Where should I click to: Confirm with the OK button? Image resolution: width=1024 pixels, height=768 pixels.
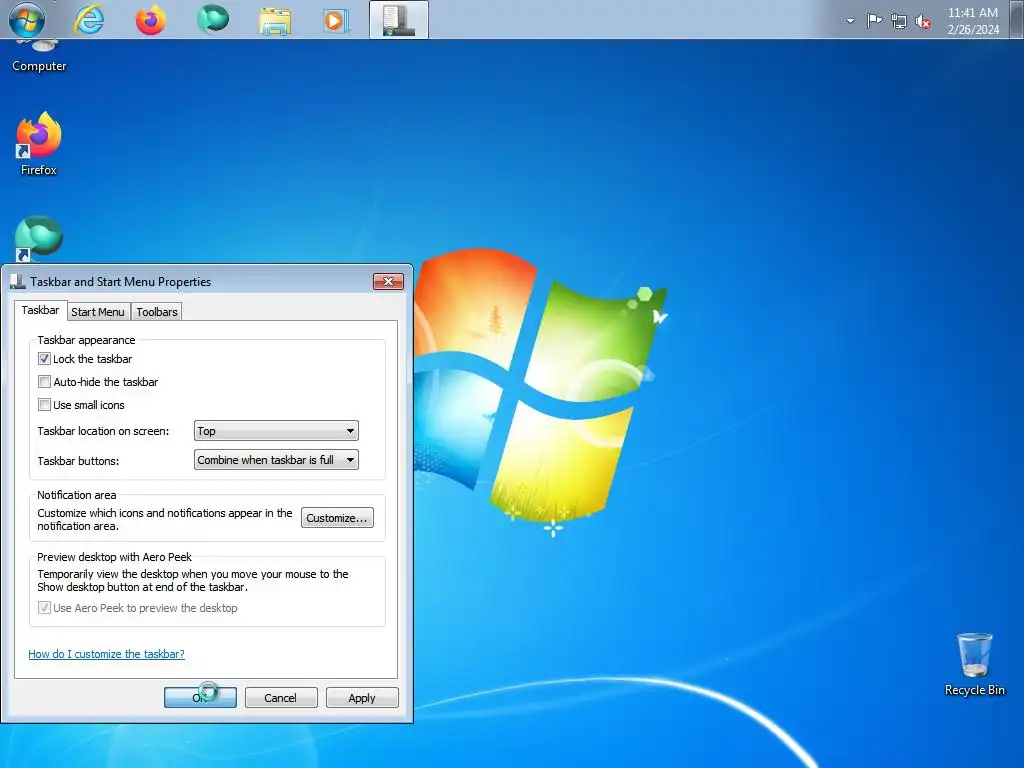[x=200, y=697]
